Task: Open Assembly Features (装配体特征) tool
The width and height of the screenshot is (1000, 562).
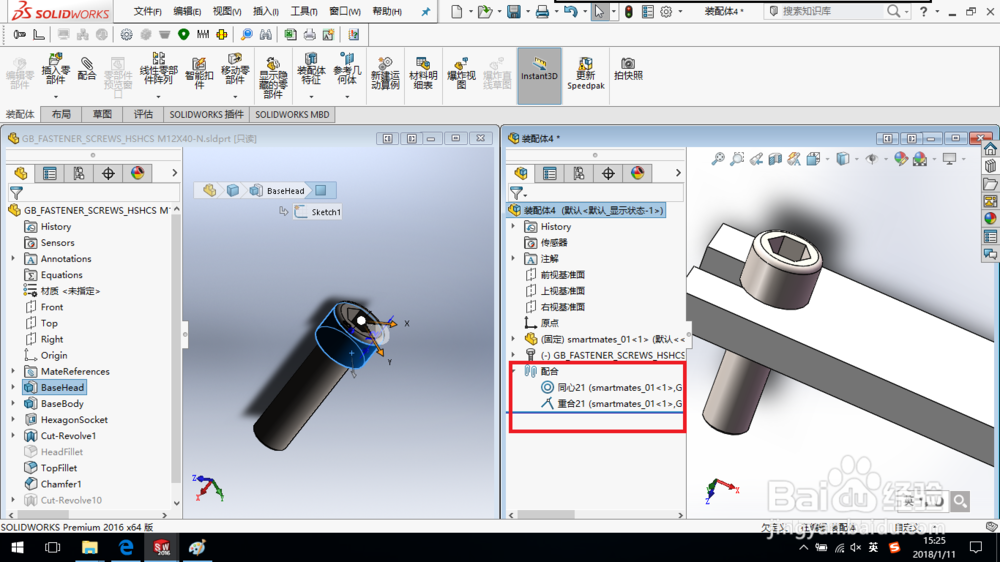Action: pyautogui.click(x=311, y=69)
